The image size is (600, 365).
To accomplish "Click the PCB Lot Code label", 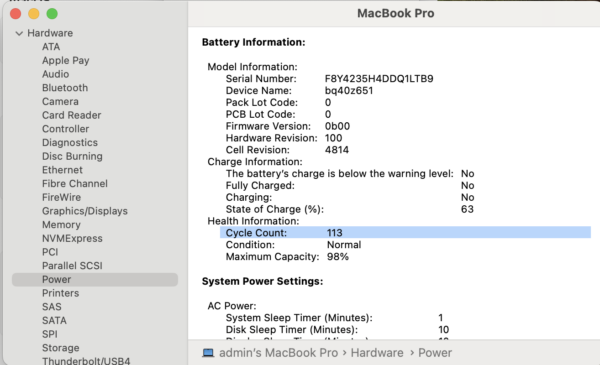I will click(x=260, y=114).
